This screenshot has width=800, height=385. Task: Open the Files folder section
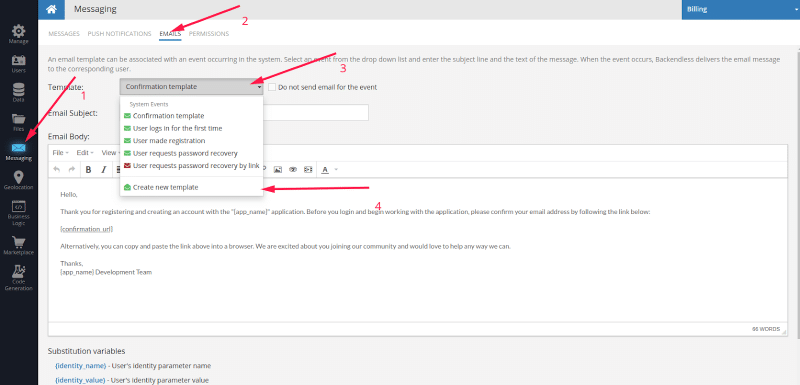[19, 122]
